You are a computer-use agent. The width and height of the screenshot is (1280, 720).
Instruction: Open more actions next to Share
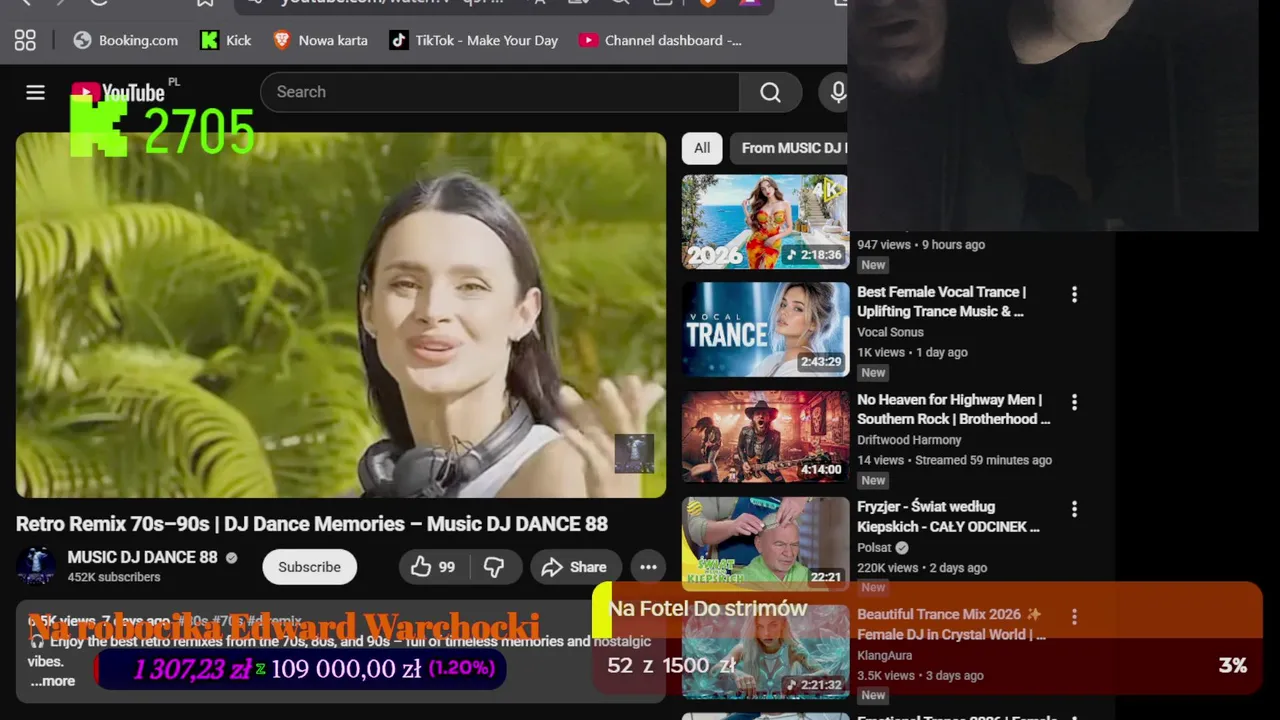pos(648,567)
